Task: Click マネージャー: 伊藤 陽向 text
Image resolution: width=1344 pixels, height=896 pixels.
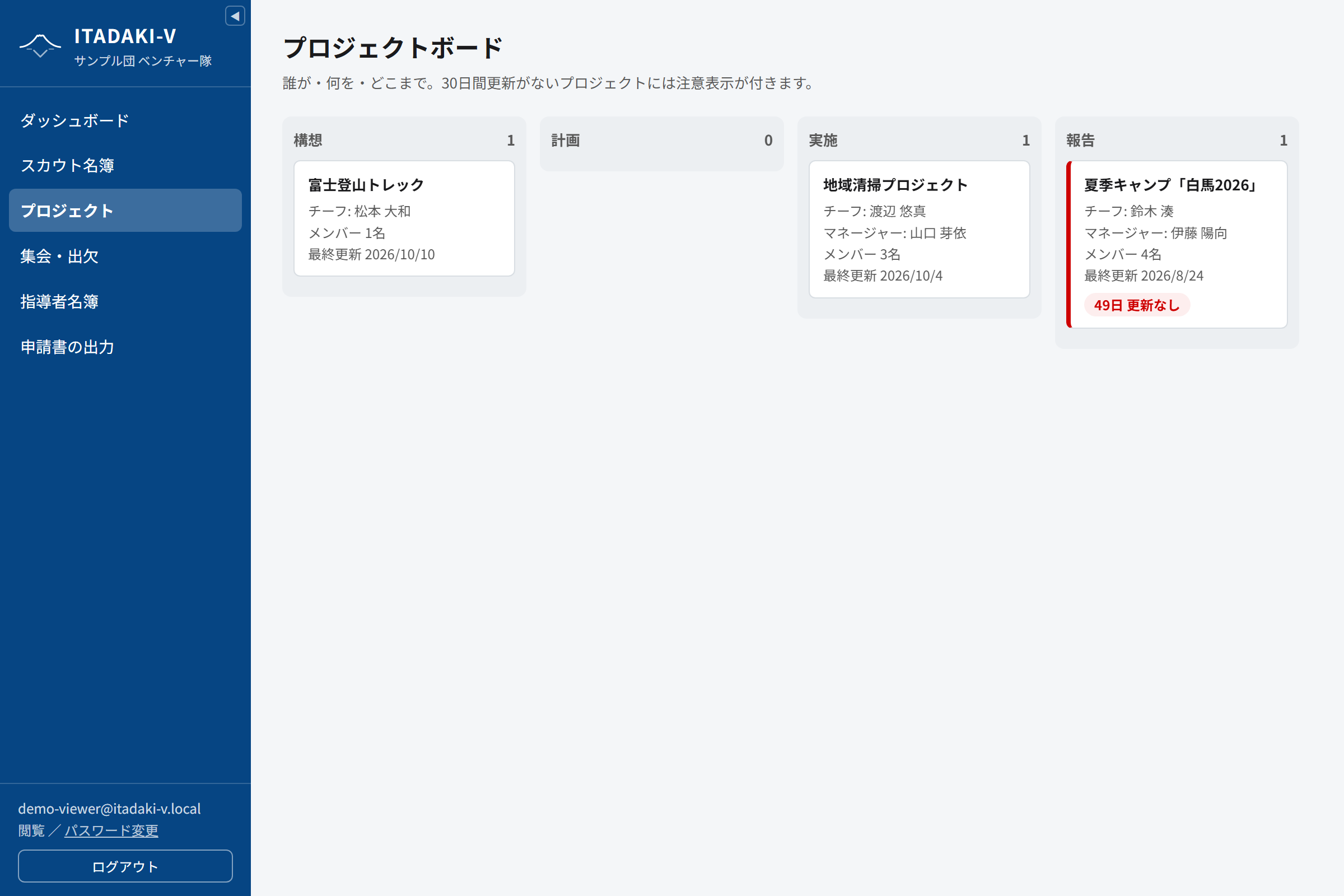Action: point(1156,233)
